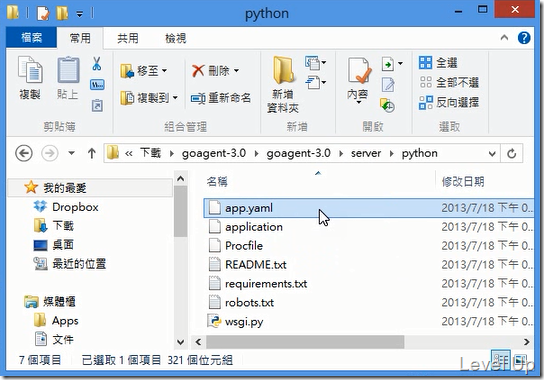Click the Up one level arrow
This screenshot has width=544, height=380.
tap(92, 153)
